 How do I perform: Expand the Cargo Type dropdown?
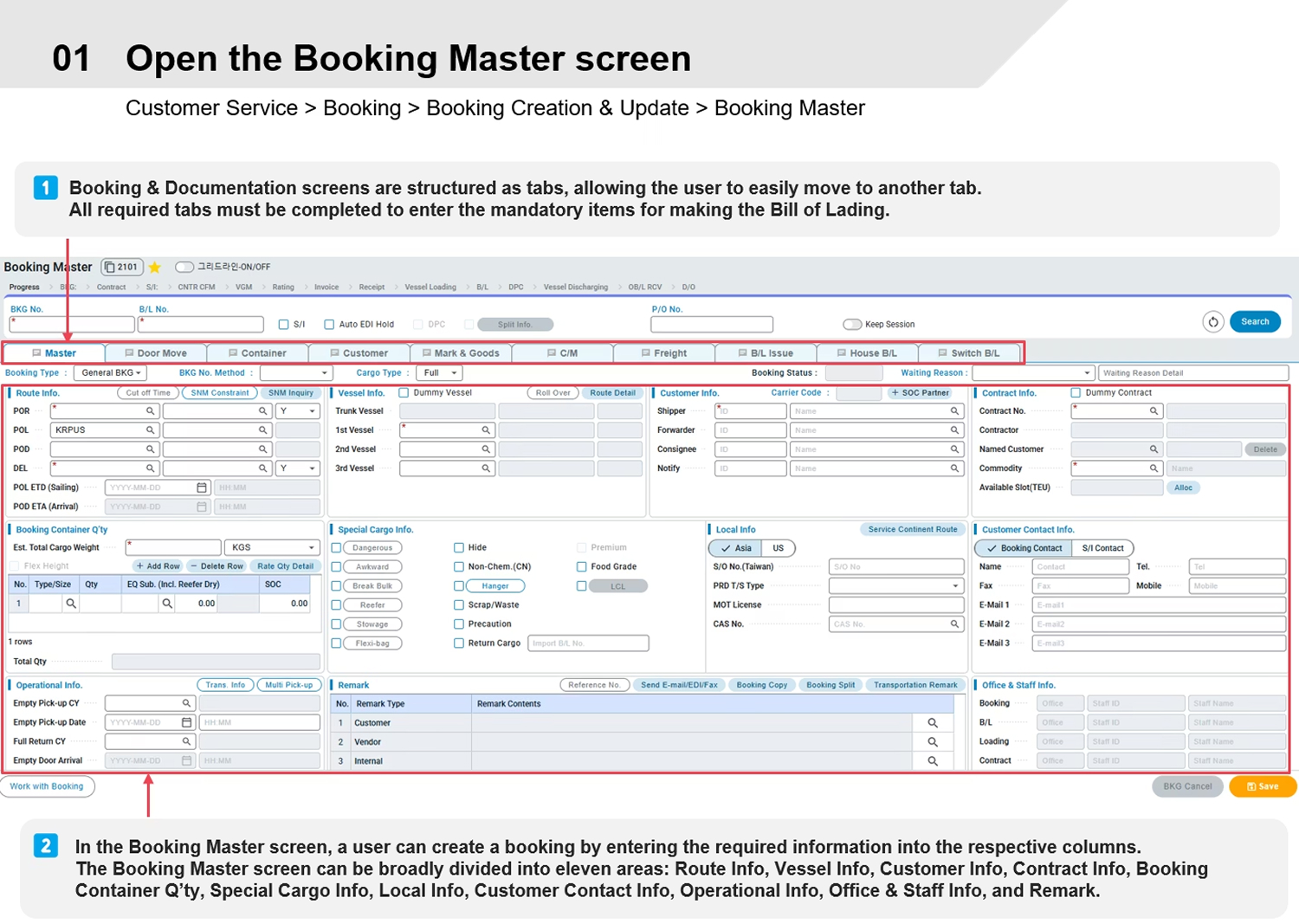(440, 373)
